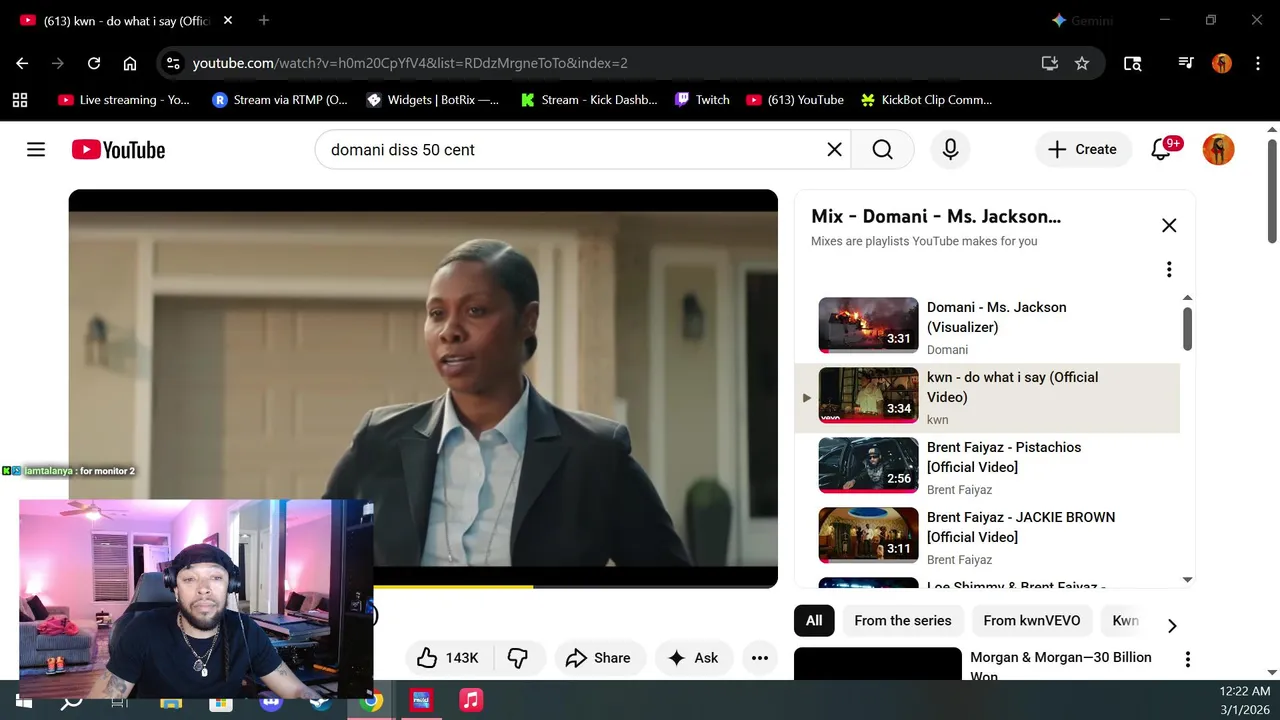This screenshot has width=1280, height=720.
Task: Show more filter chips with arrow
Action: pos(1172,626)
